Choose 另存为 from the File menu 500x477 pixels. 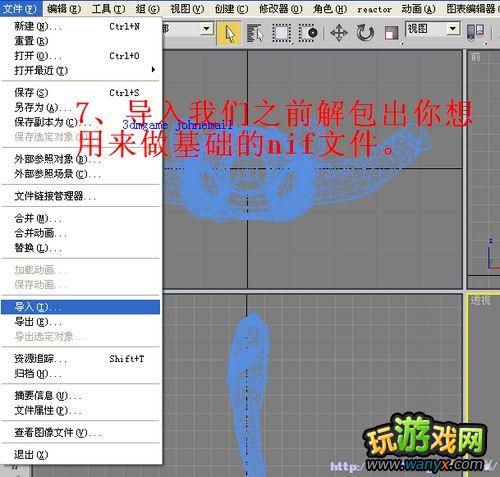[x=81, y=107]
